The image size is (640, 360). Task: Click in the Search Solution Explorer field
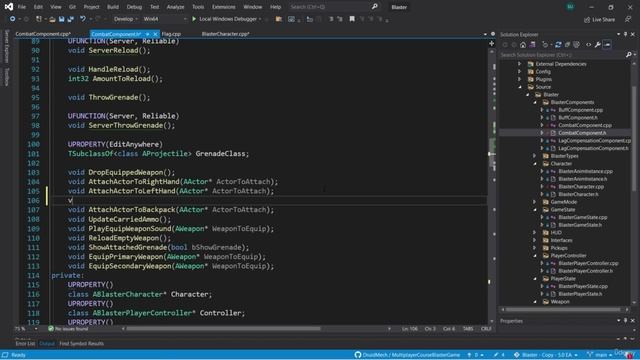562,55
